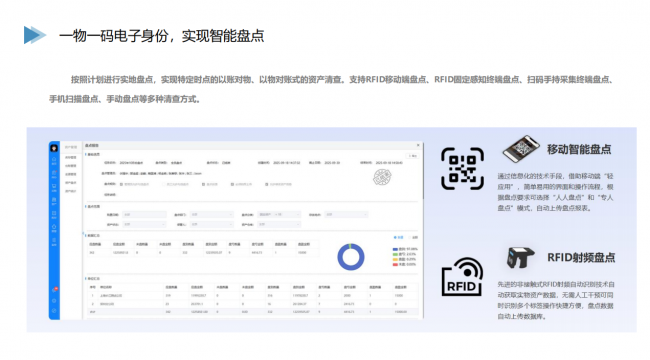
Task: Open the second dropdown in first filter row
Action: pyautogui.click(x=212, y=214)
